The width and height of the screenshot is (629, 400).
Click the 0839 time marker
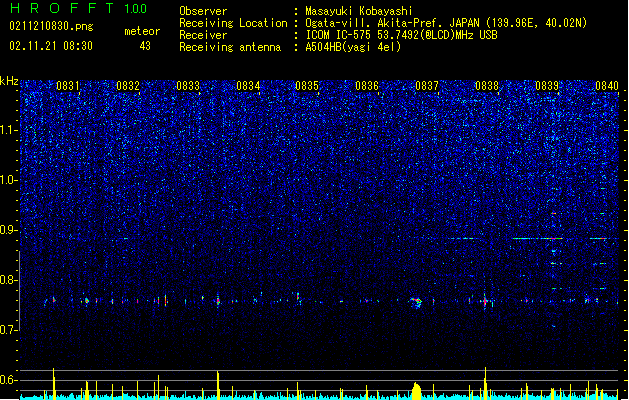(547, 86)
